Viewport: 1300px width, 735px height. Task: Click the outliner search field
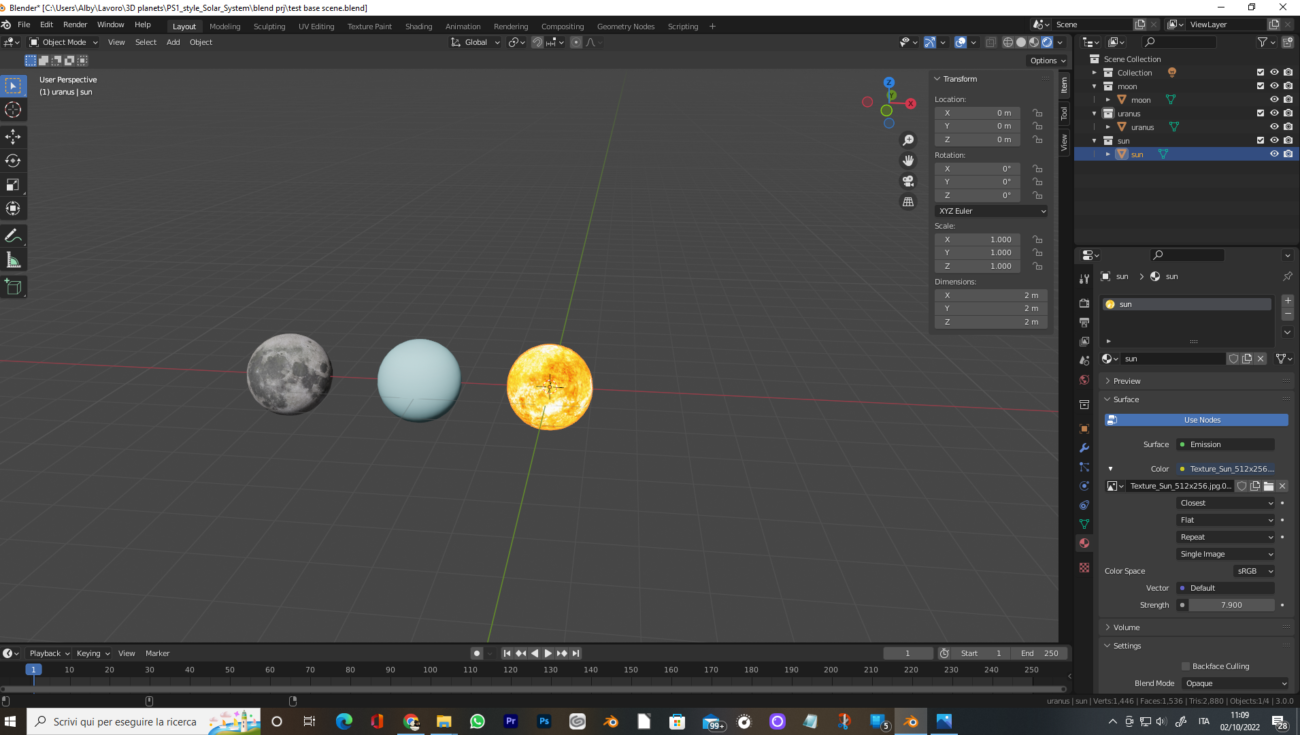[1180, 42]
